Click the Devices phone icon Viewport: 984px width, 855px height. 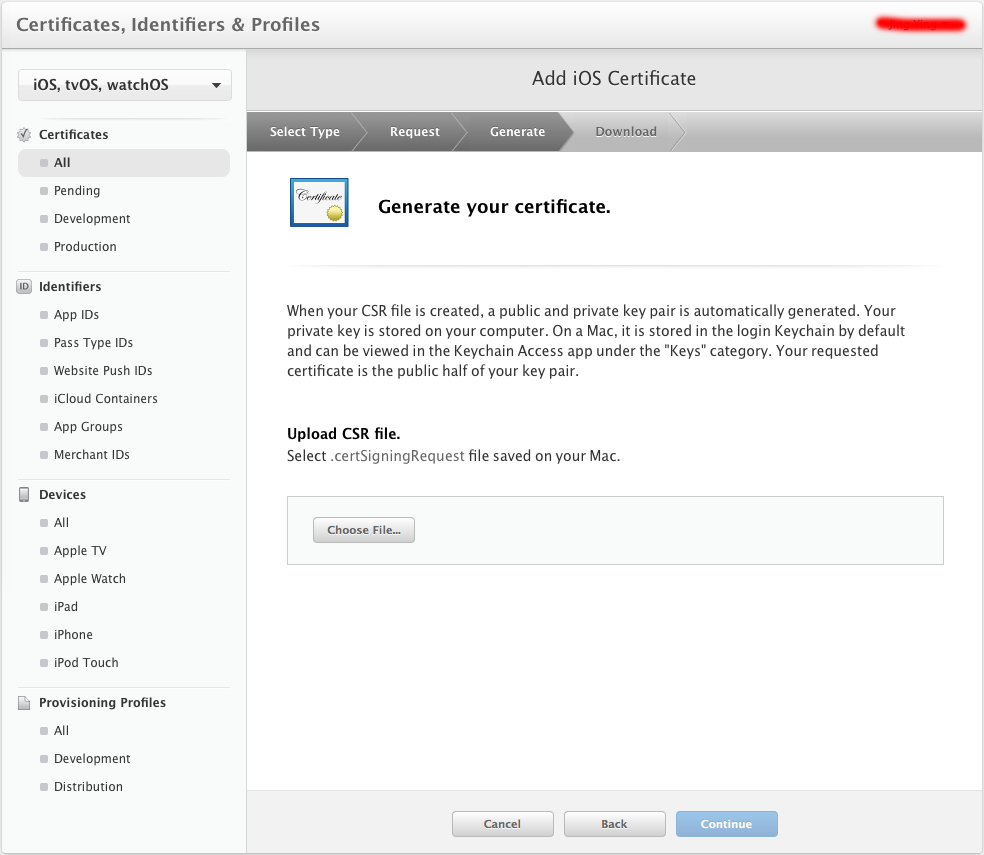pyautogui.click(x=25, y=495)
